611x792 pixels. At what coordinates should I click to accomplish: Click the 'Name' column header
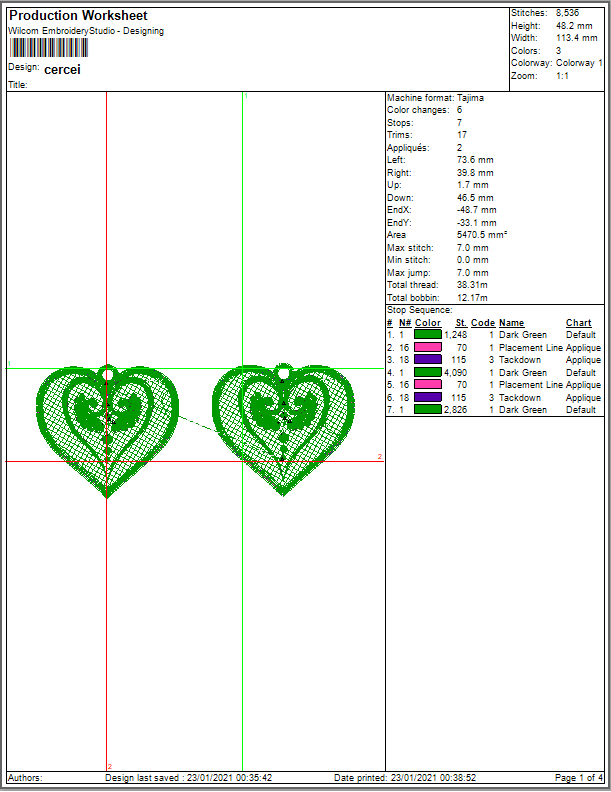pyautogui.click(x=511, y=323)
